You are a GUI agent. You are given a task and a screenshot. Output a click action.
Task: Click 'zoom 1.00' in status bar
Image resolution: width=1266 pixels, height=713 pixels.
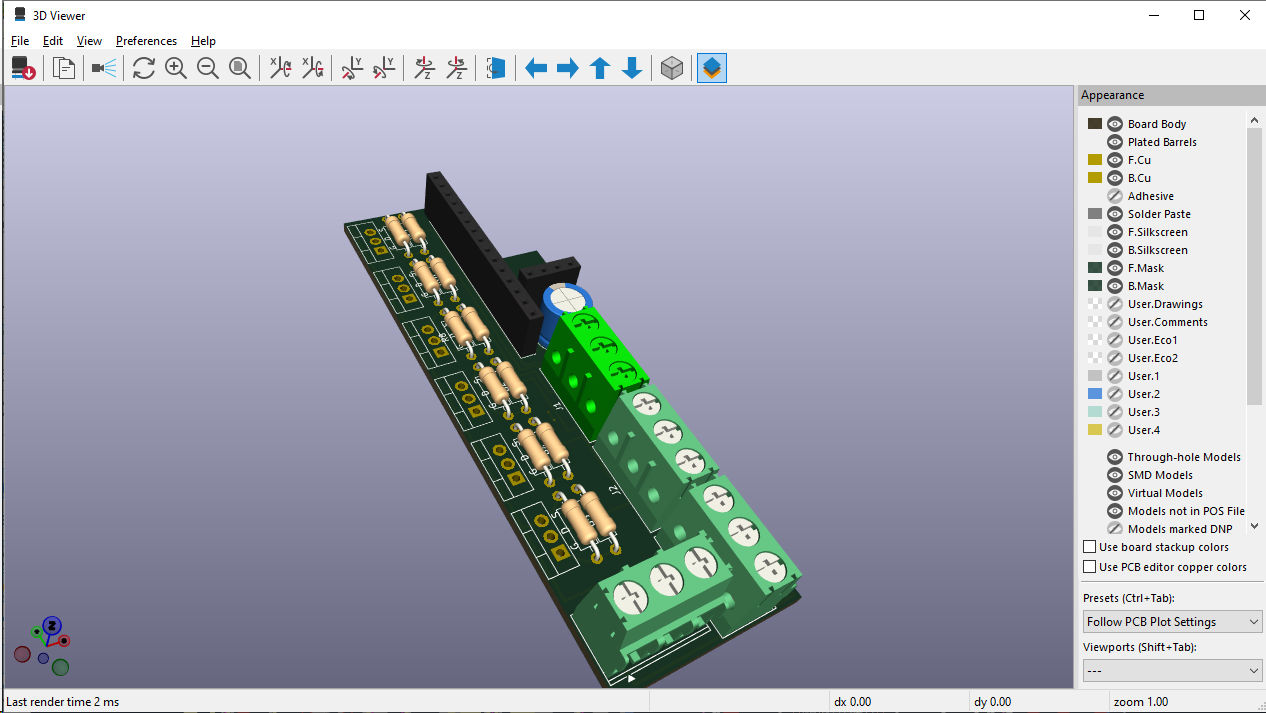point(1141,702)
